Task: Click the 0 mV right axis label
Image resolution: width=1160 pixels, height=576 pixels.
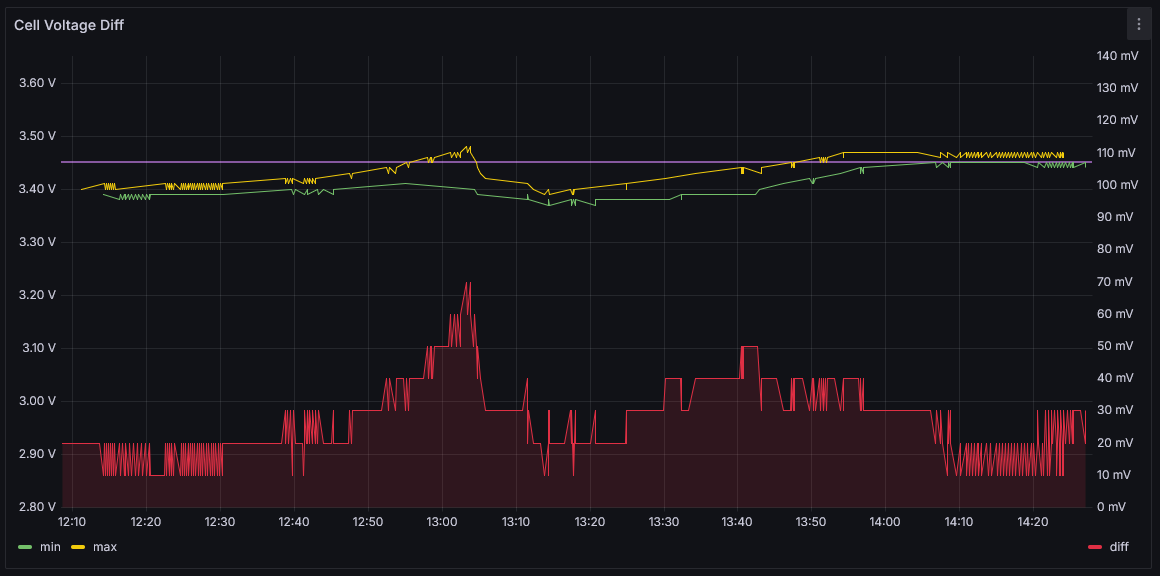Action: [x=1113, y=507]
